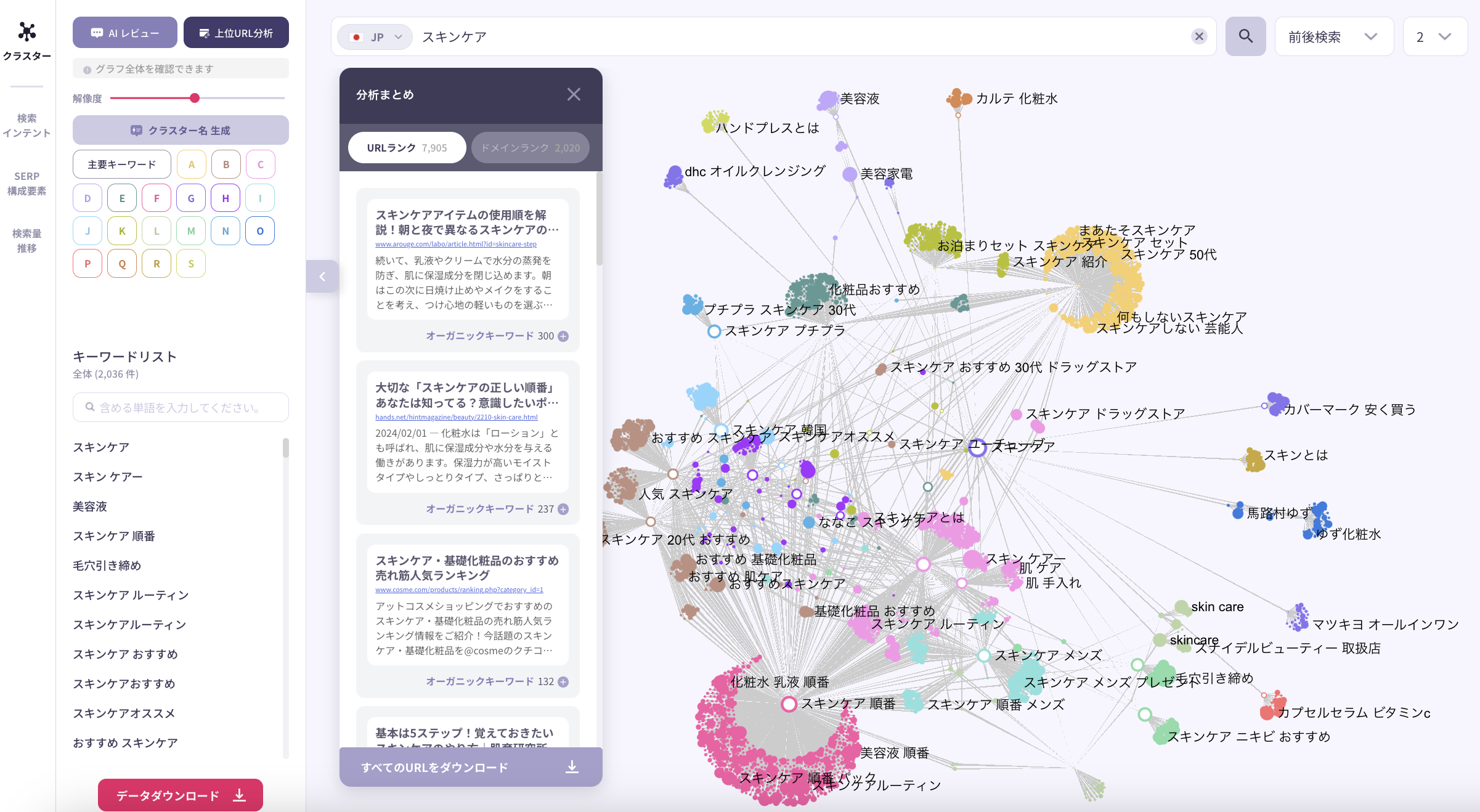The height and width of the screenshot is (812, 1480).
Task: Collapse the side panel with left arrow
Action: click(322, 277)
